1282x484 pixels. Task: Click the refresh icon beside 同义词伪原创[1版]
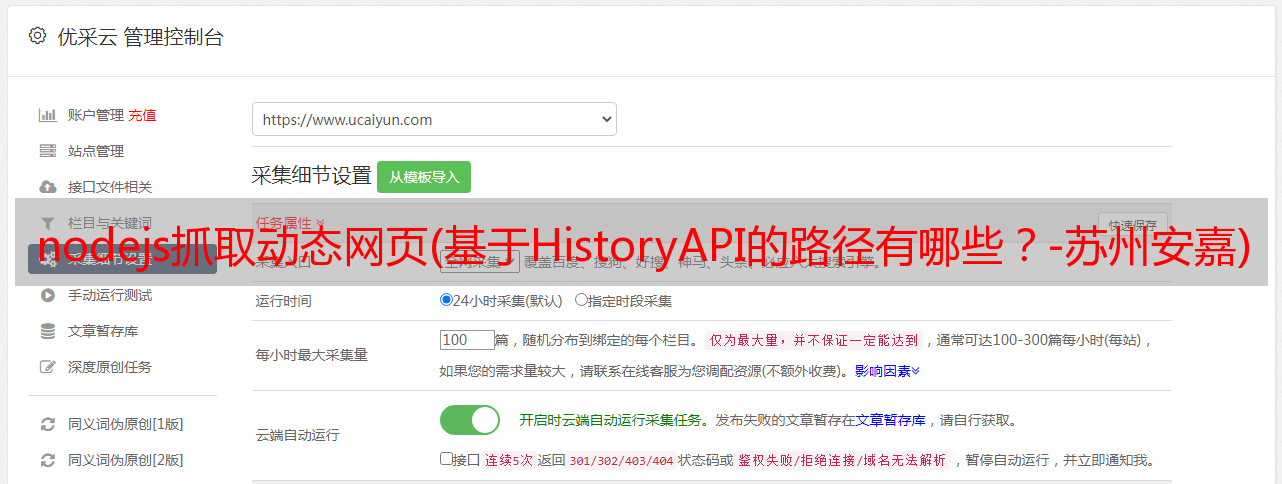pos(47,424)
